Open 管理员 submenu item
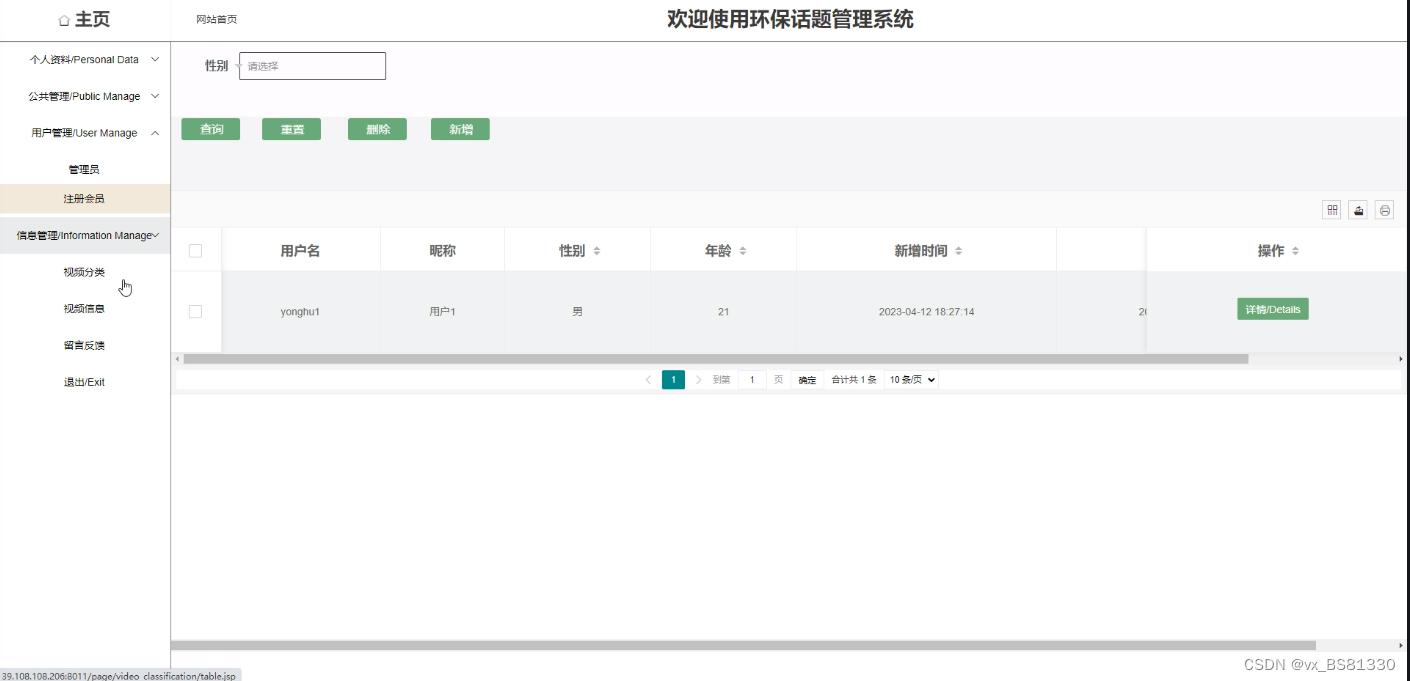Viewport: 1410px width, 681px height. click(x=85, y=170)
